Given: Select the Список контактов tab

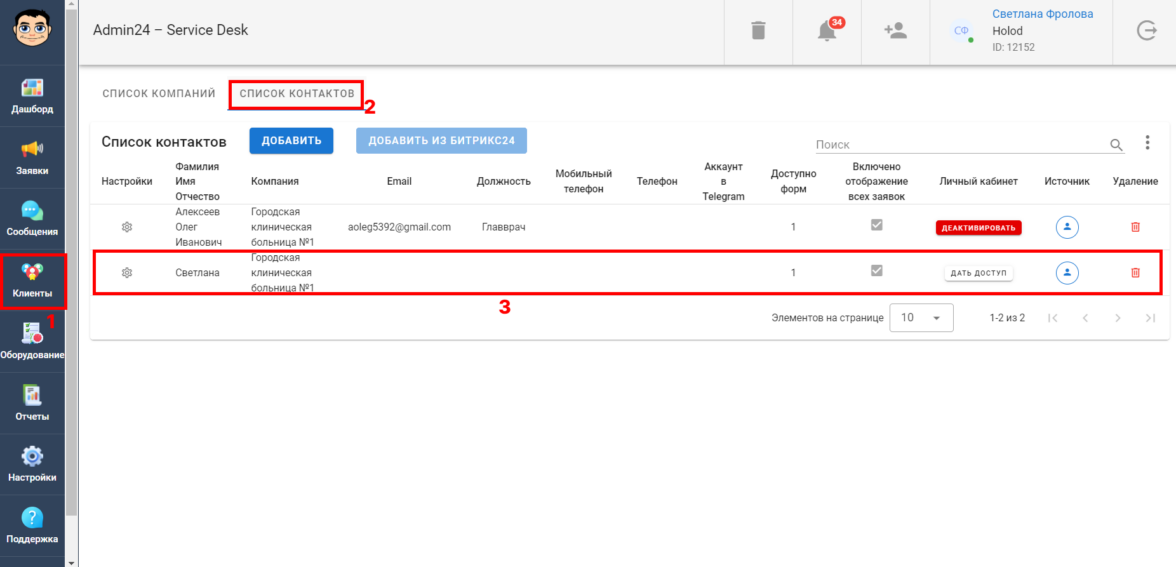Looking at the screenshot, I should [296, 94].
